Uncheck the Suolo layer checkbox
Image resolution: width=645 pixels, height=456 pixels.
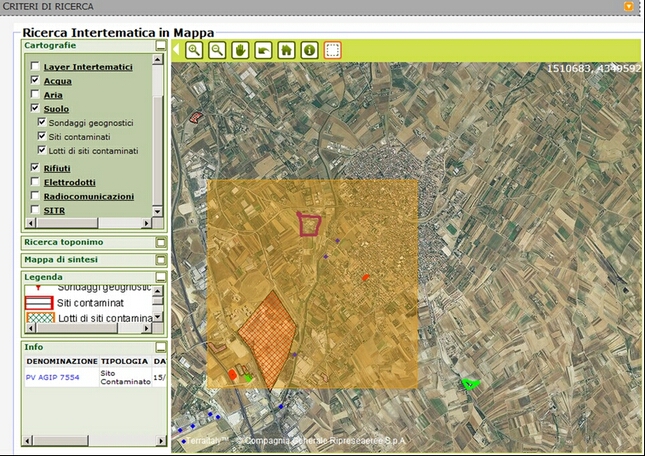click(35, 108)
